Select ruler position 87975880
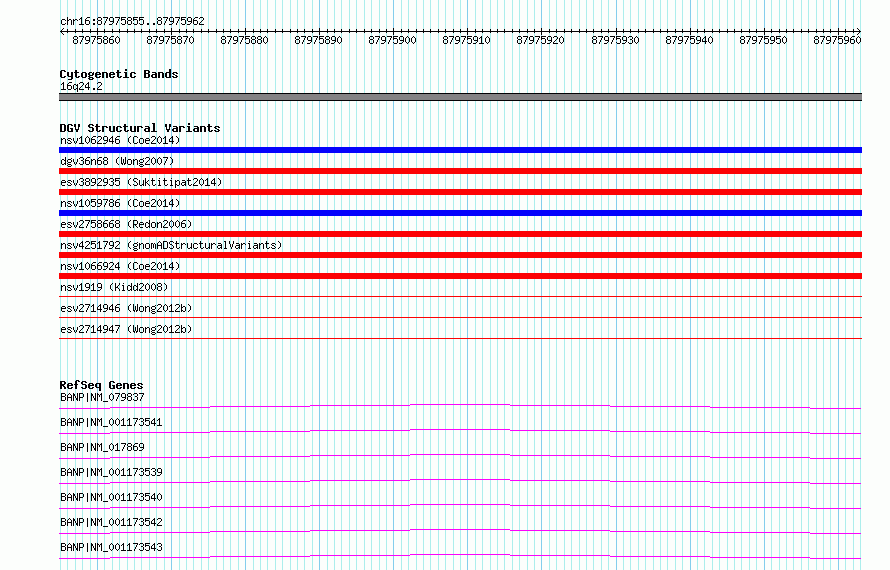 (x=244, y=40)
